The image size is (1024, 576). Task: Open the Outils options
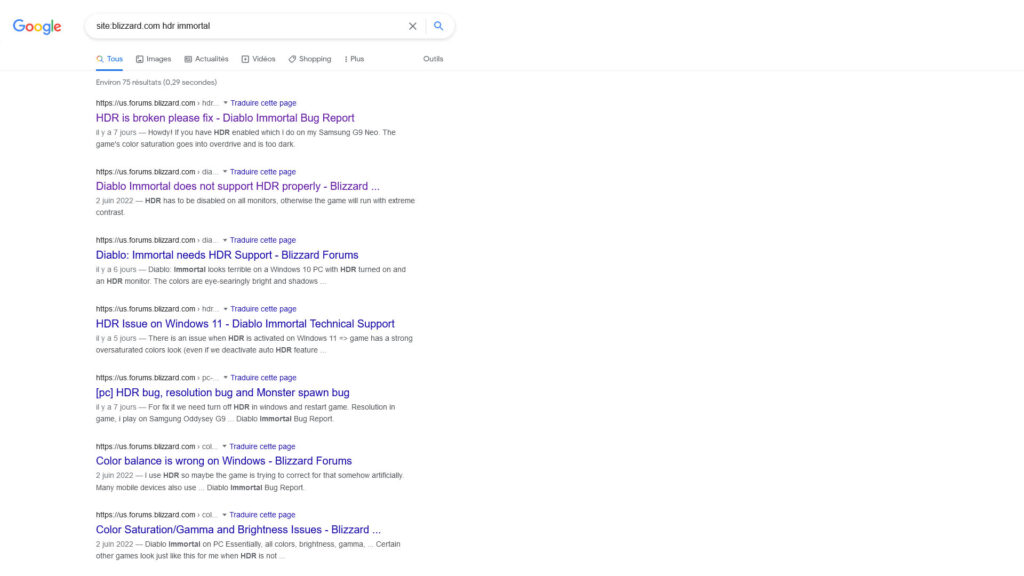[x=433, y=59]
